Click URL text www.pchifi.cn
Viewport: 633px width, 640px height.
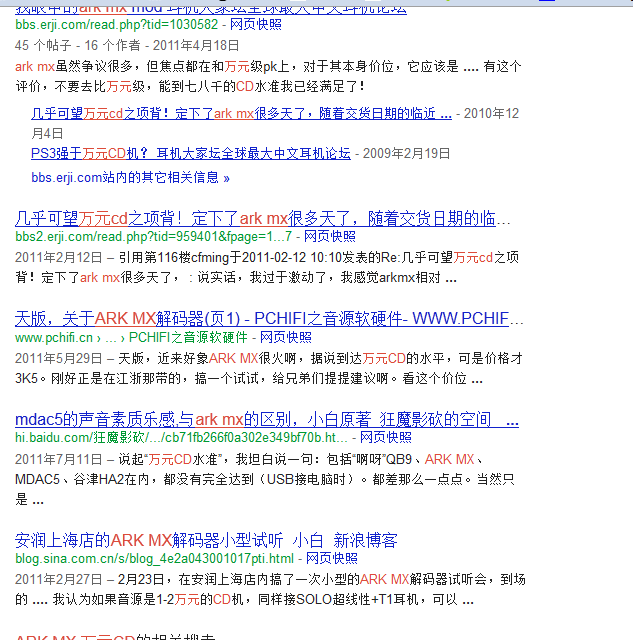(54, 338)
